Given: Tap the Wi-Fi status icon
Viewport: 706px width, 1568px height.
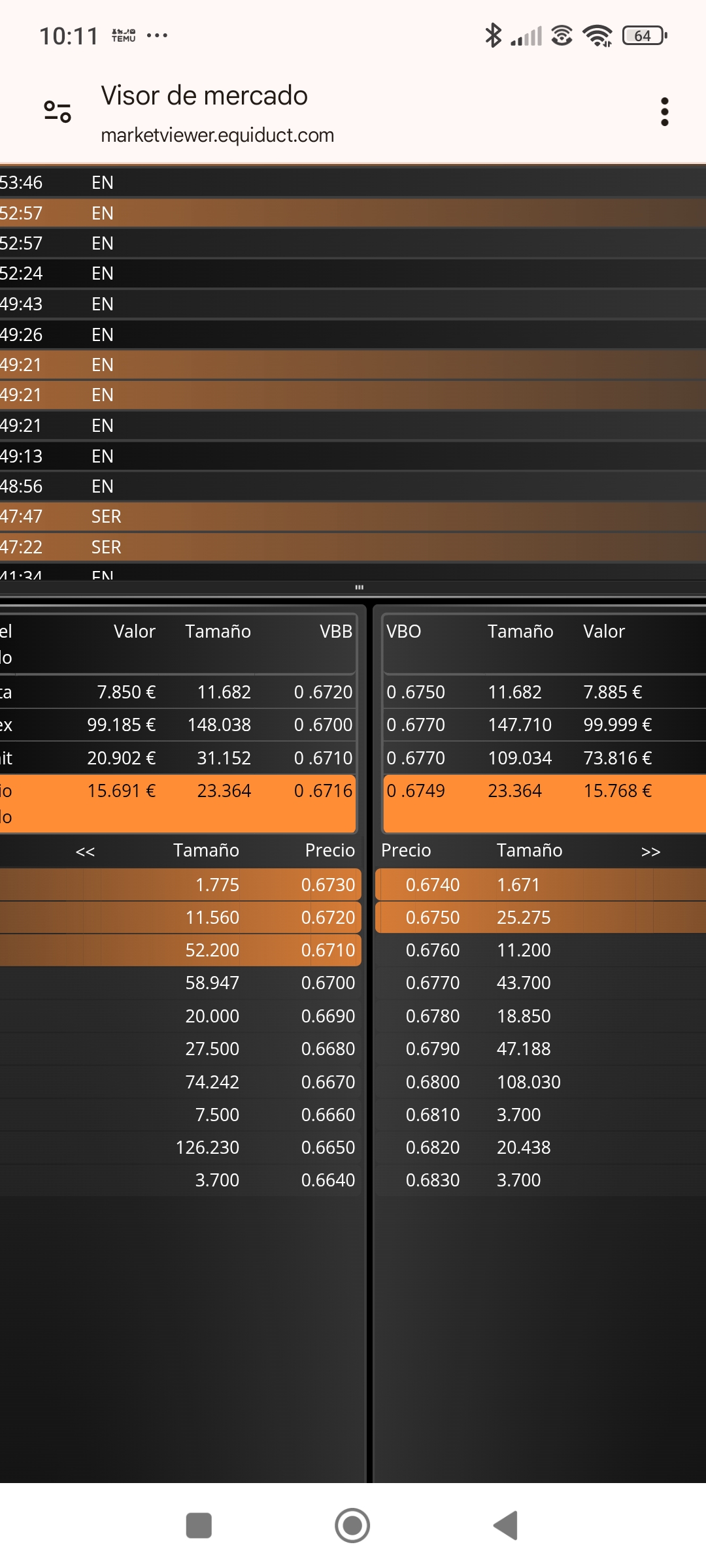Looking at the screenshot, I should 597,35.
